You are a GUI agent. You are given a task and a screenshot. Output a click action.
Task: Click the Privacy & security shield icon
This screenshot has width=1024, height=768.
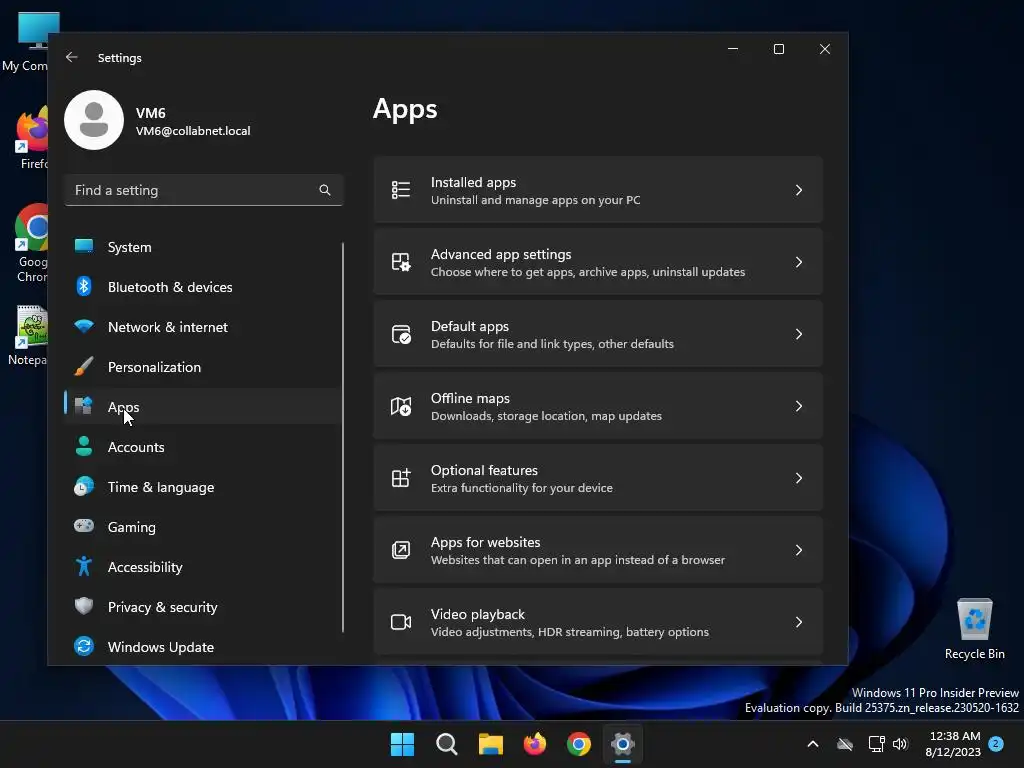tap(84, 606)
